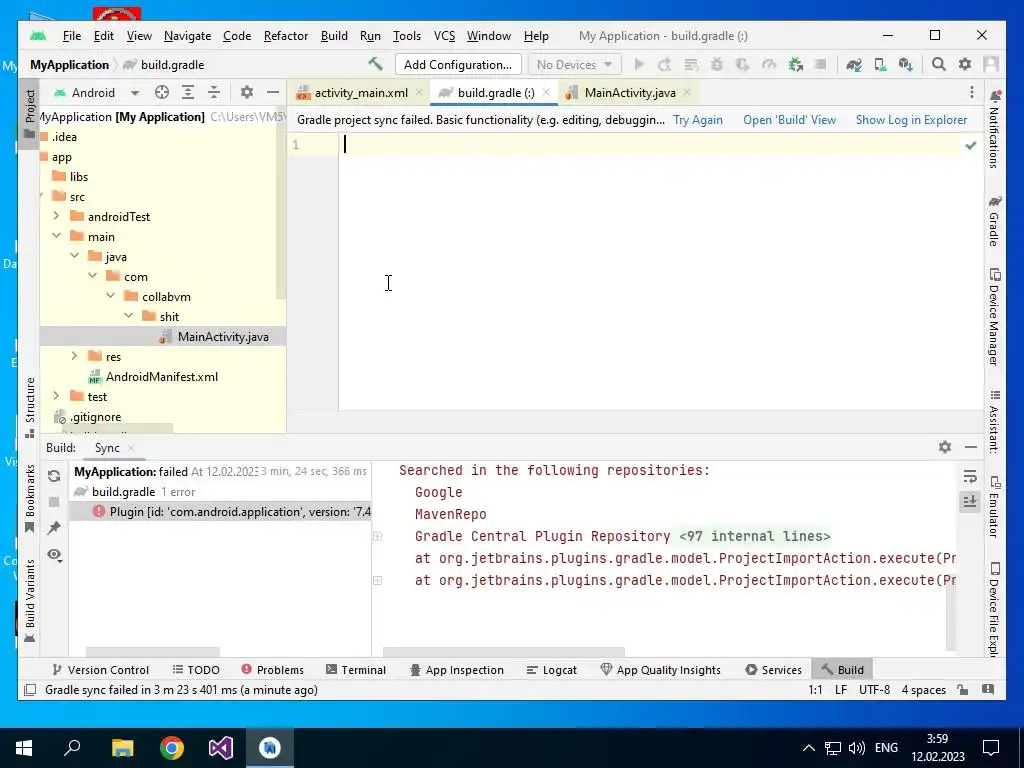Open Windows Start menu
The height and width of the screenshot is (768, 1024).
(24, 748)
